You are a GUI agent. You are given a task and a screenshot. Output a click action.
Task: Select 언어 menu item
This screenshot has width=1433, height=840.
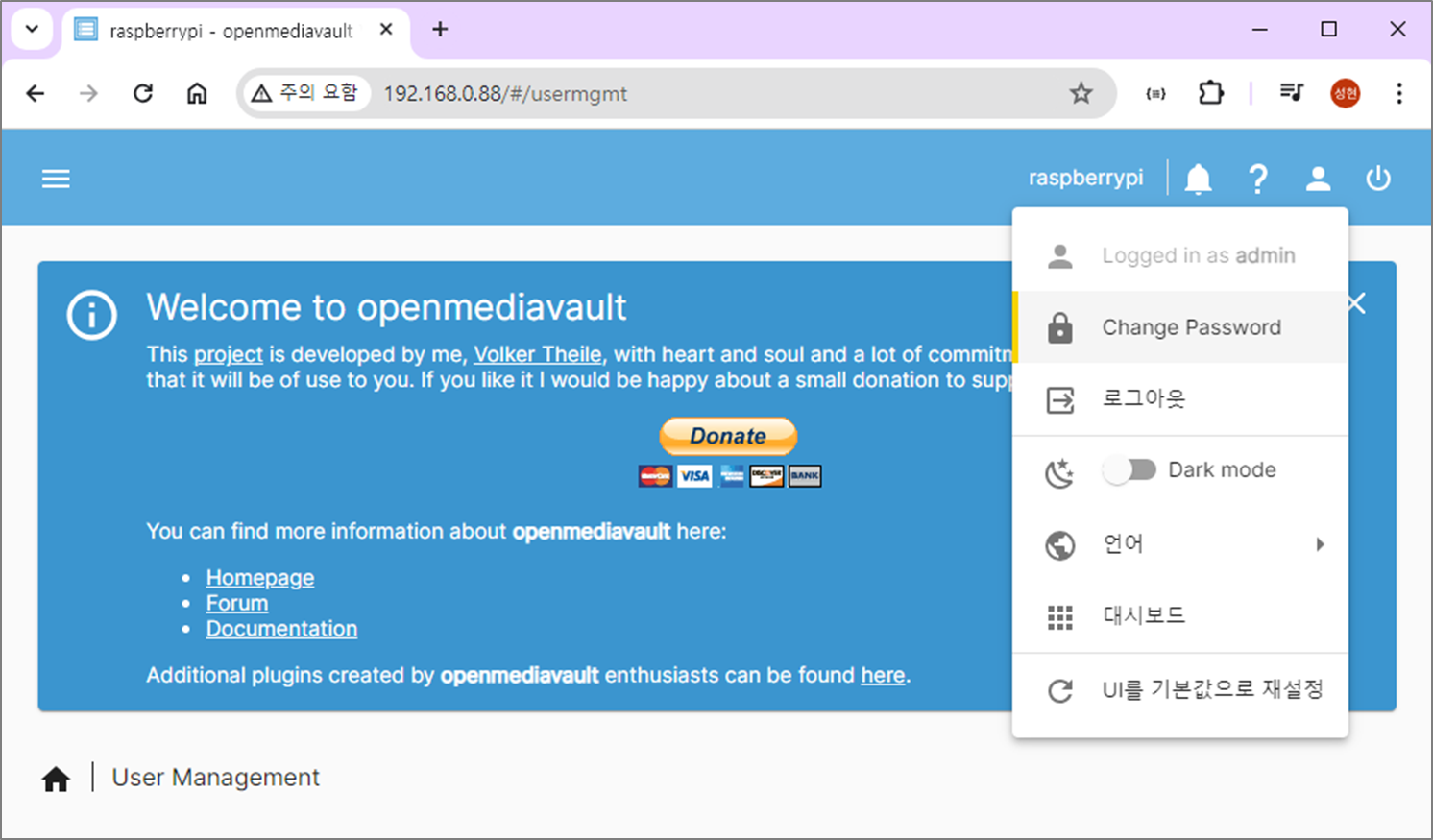click(1181, 544)
